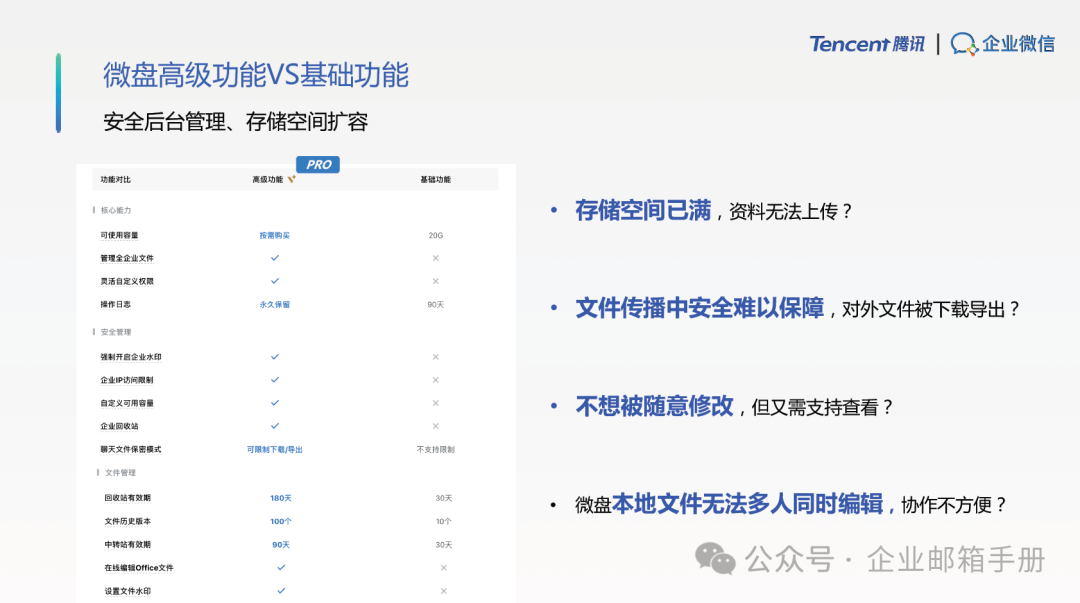Image resolution: width=1080 pixels, height=603 pixels.
Task: Click the checkmark for 自定义可用容量
Action: tap(275, 403)
